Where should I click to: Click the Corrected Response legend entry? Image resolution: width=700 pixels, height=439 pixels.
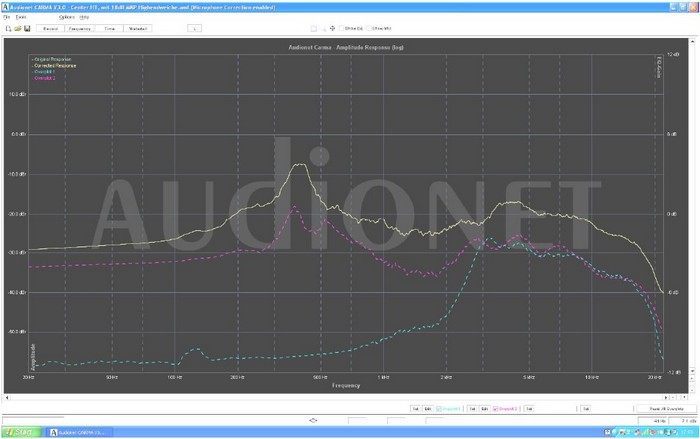(x=54, y=65)
